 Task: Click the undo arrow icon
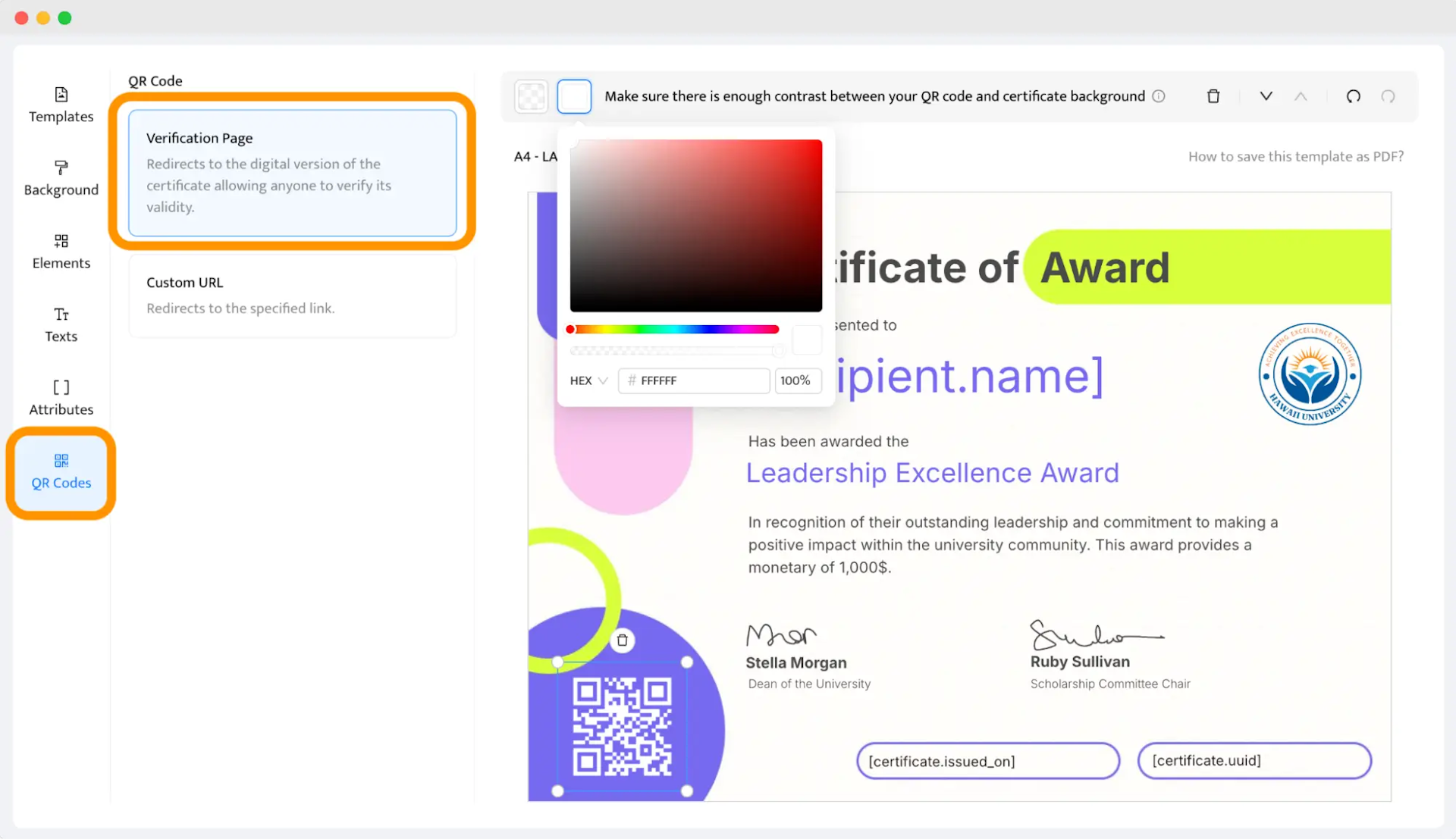point(1354,96)
